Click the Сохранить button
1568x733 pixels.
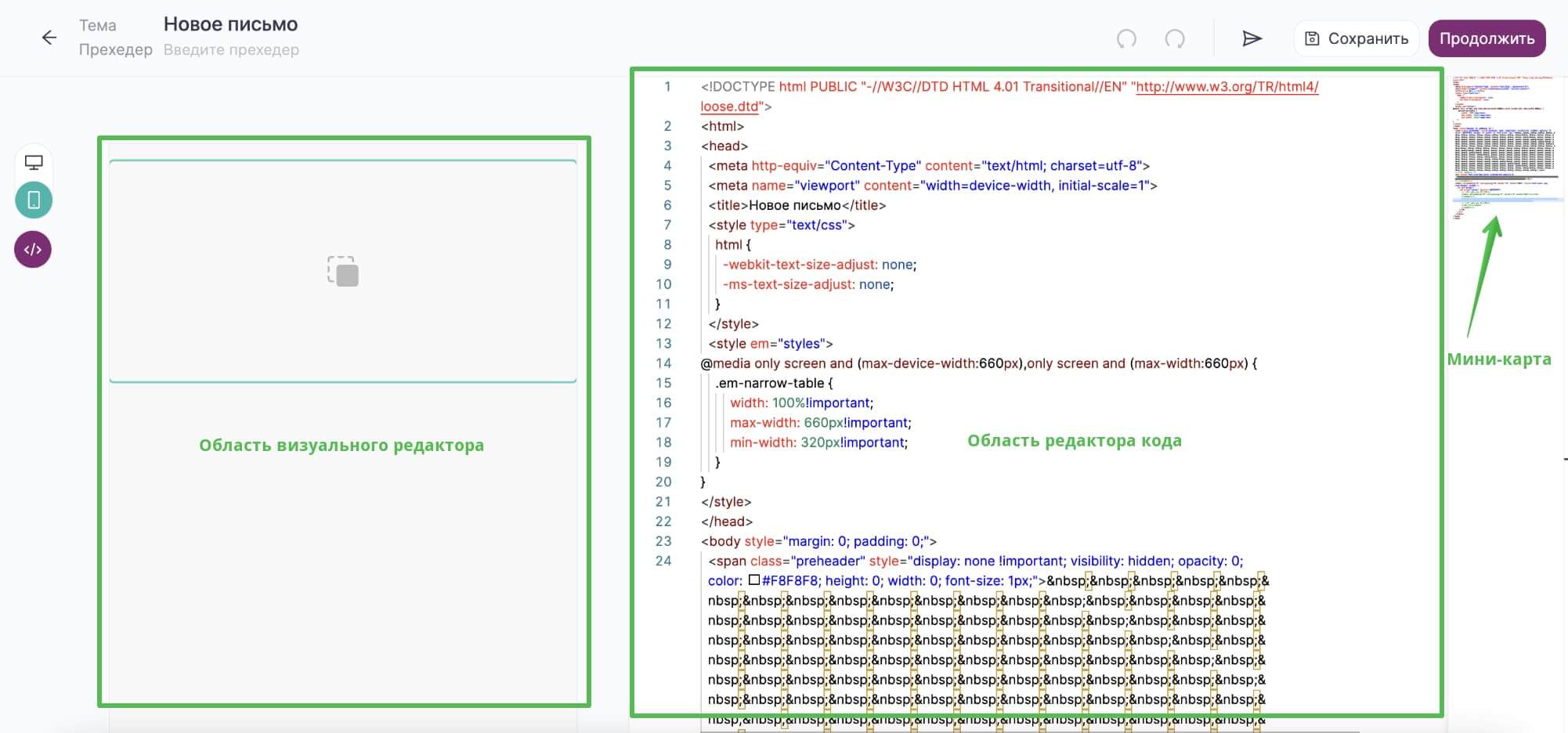point(1357,38)
